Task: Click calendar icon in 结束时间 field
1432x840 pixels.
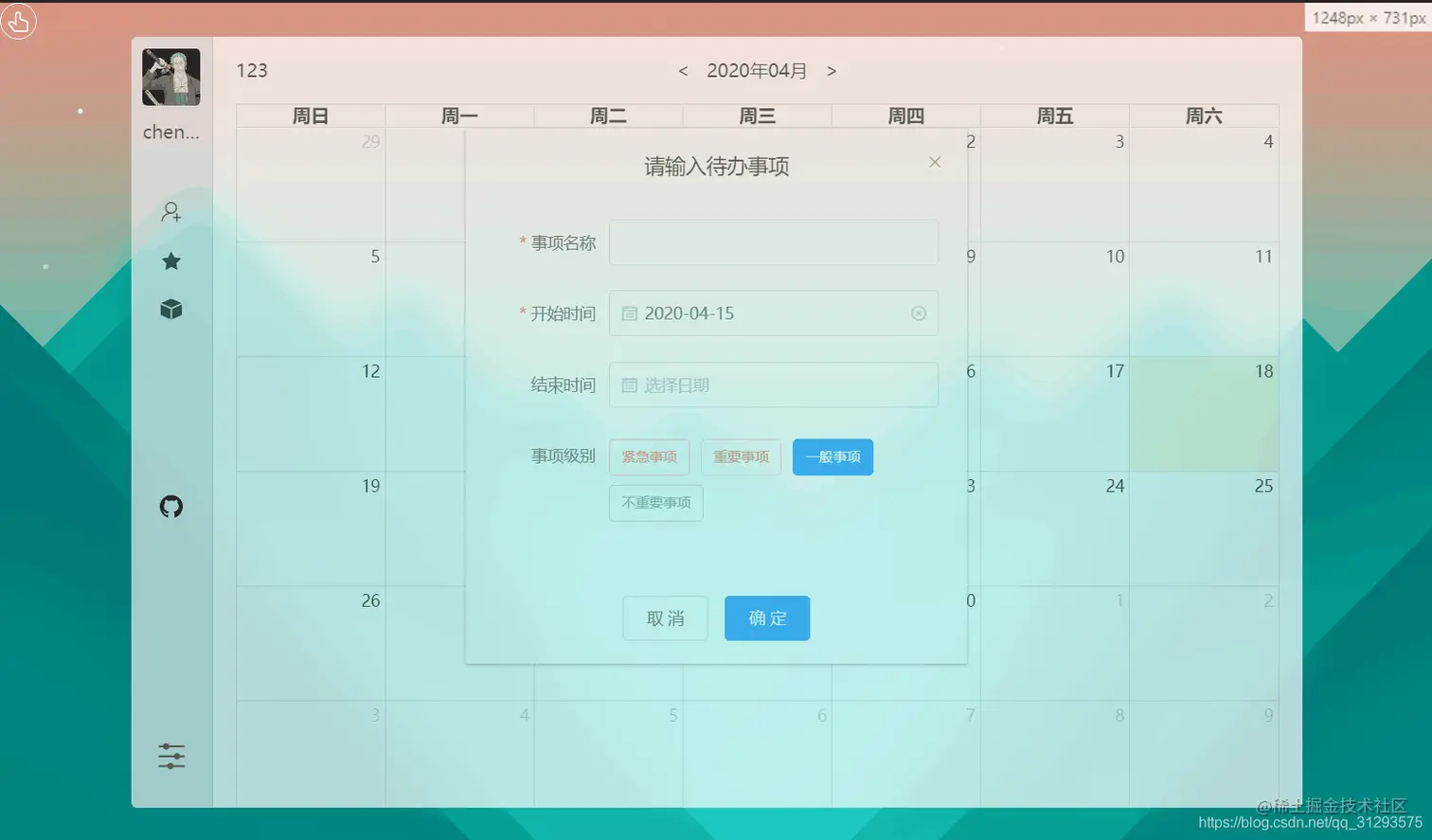Action: pyautogui.click(x=629, y=385)
